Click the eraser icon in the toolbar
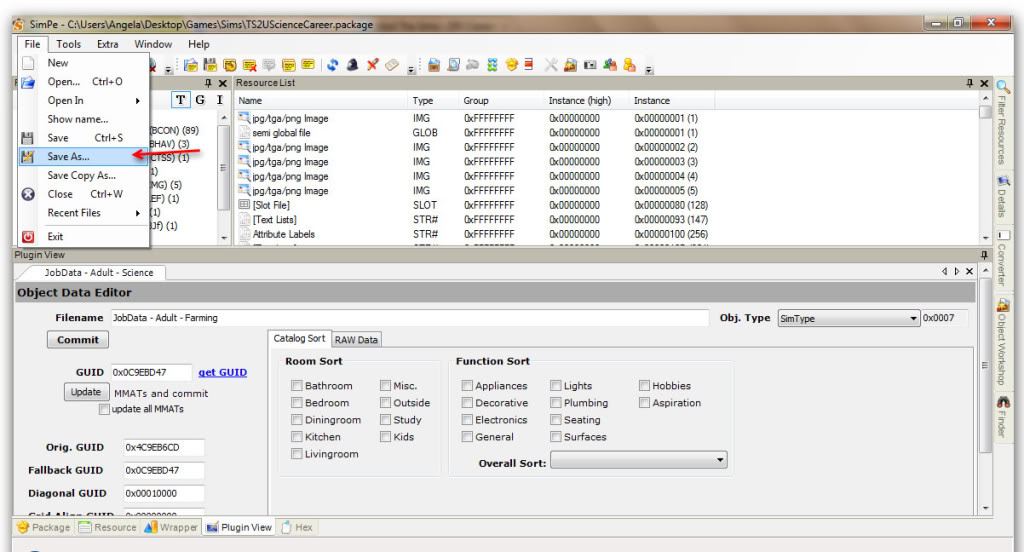 coord(392,65)
